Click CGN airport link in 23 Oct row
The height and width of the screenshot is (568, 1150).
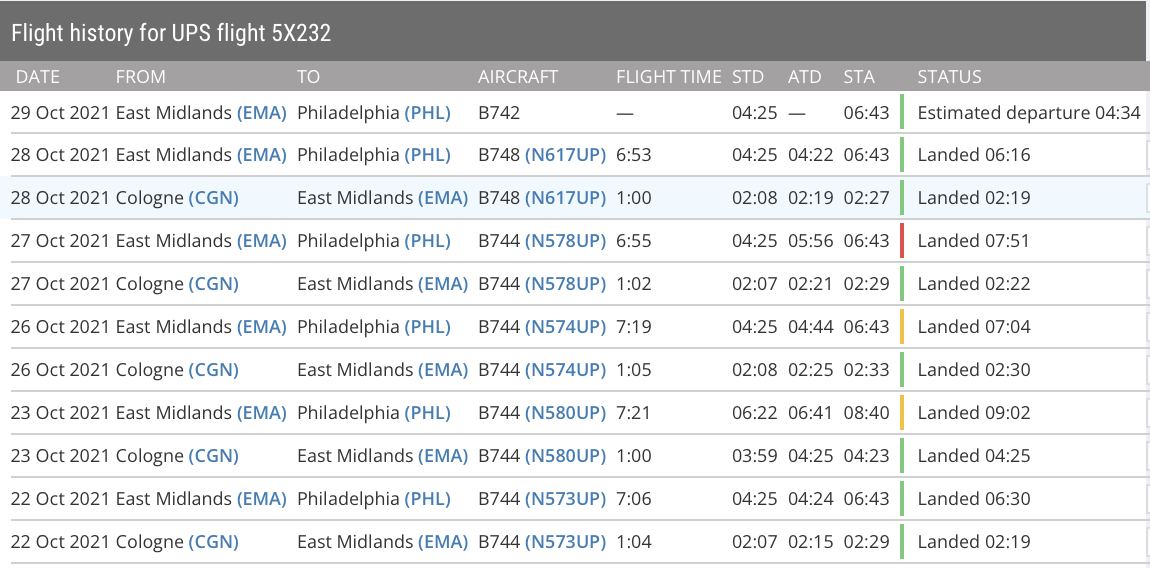(213, 456)
